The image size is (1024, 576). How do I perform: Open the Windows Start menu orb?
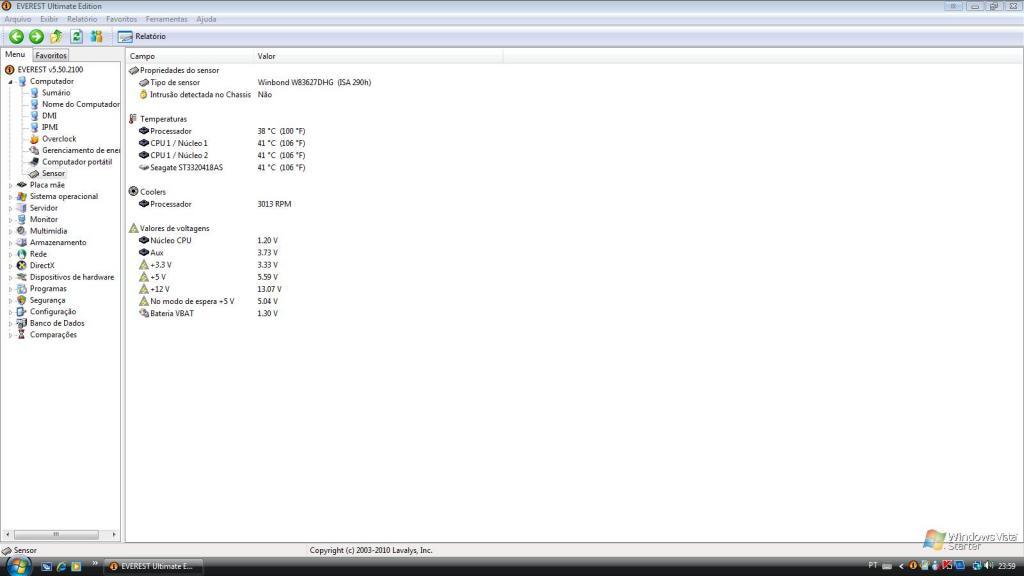18,566
